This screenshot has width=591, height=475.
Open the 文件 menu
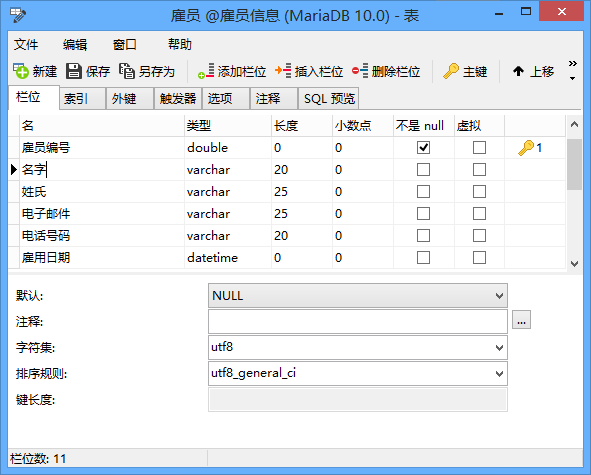pos(26,44)
